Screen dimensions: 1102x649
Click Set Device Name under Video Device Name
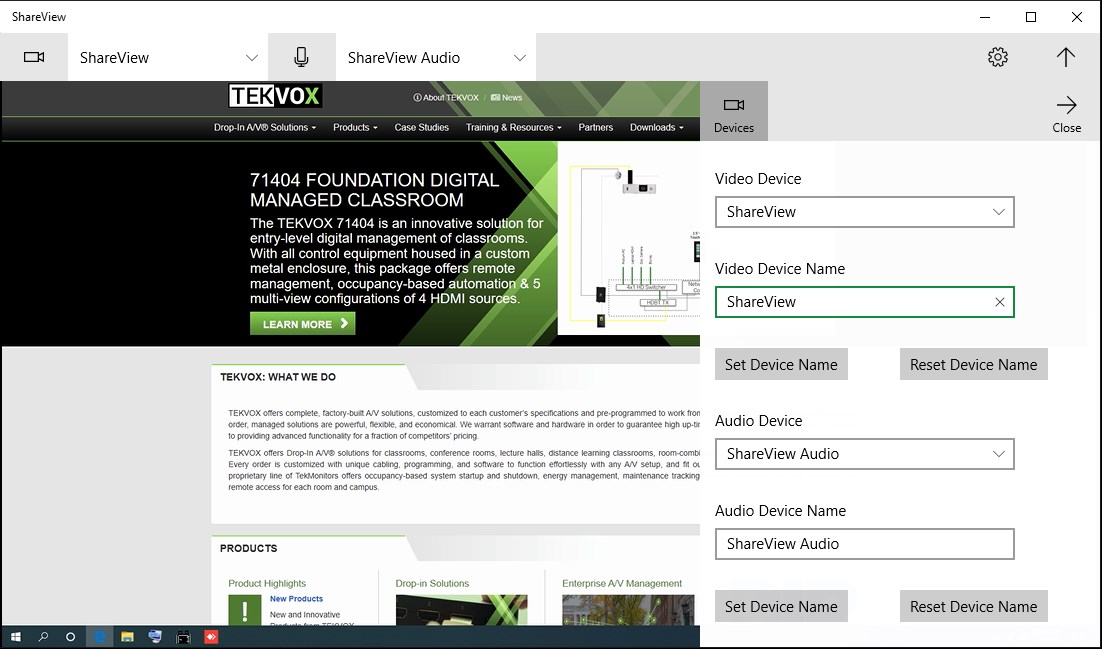[x=781, y=364]
